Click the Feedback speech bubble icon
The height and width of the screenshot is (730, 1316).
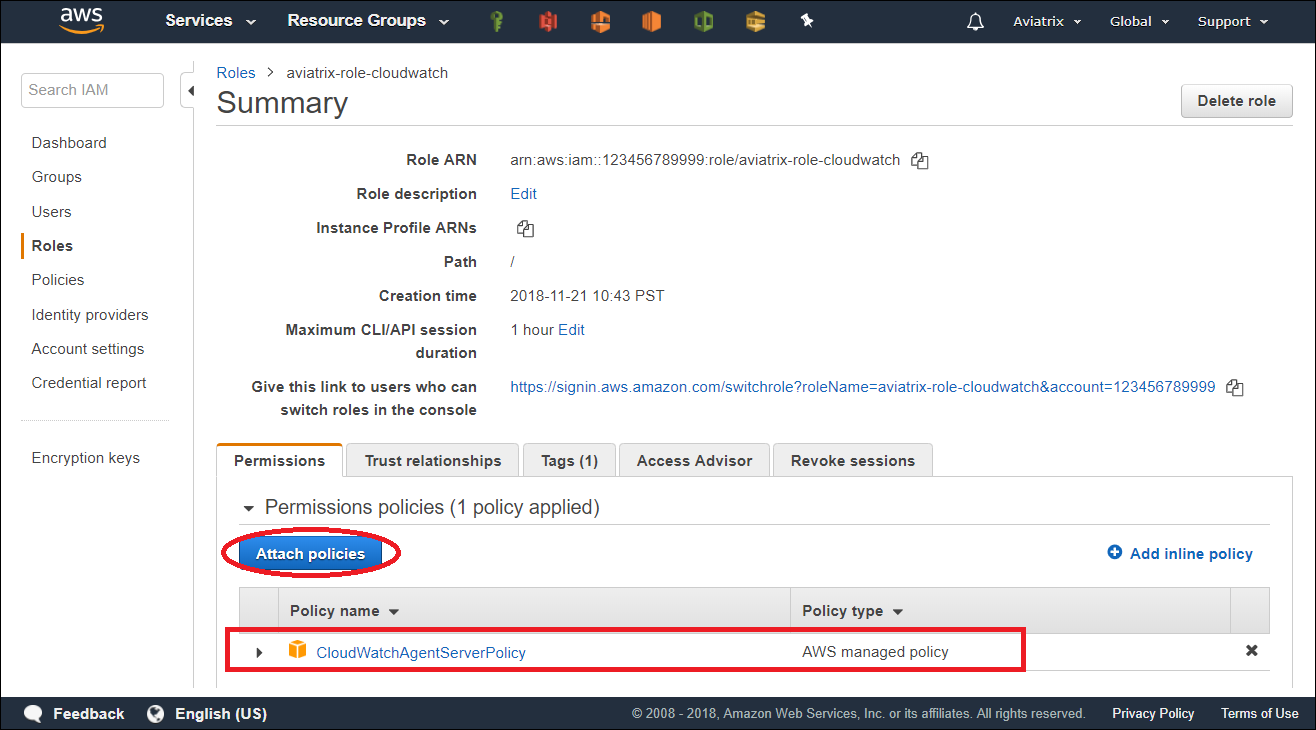[33, 713]
